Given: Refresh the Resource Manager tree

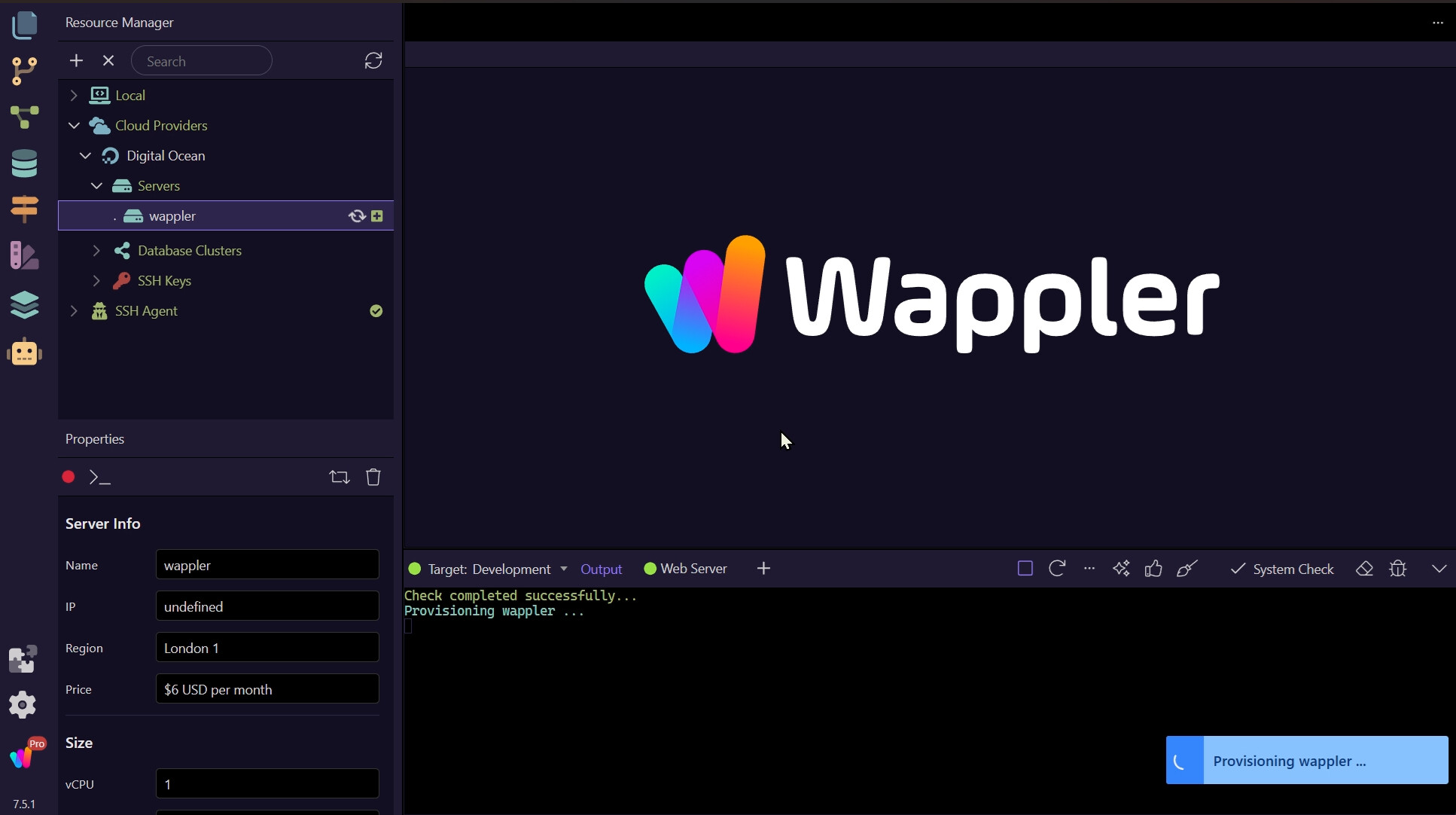Looking at the screenshot, I should point(373,61).
